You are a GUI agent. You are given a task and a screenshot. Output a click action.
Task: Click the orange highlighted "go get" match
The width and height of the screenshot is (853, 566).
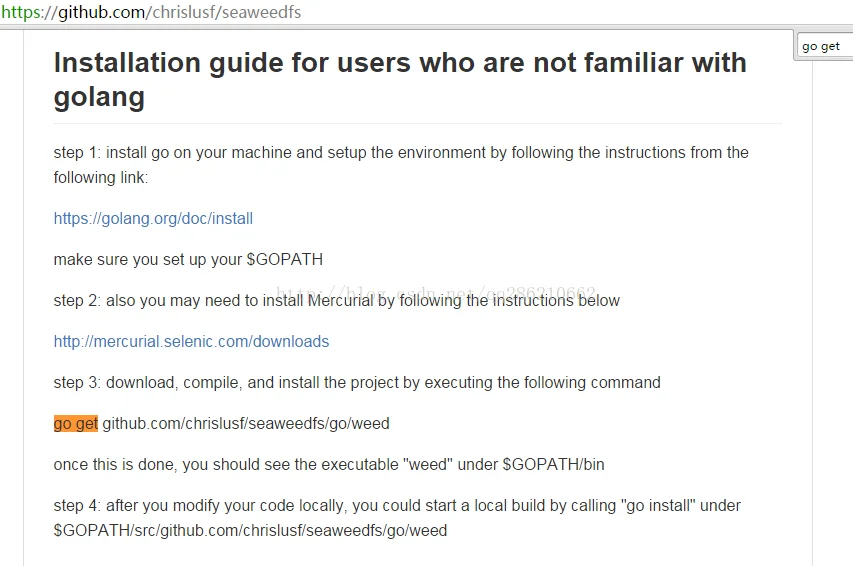coord(76,423)
